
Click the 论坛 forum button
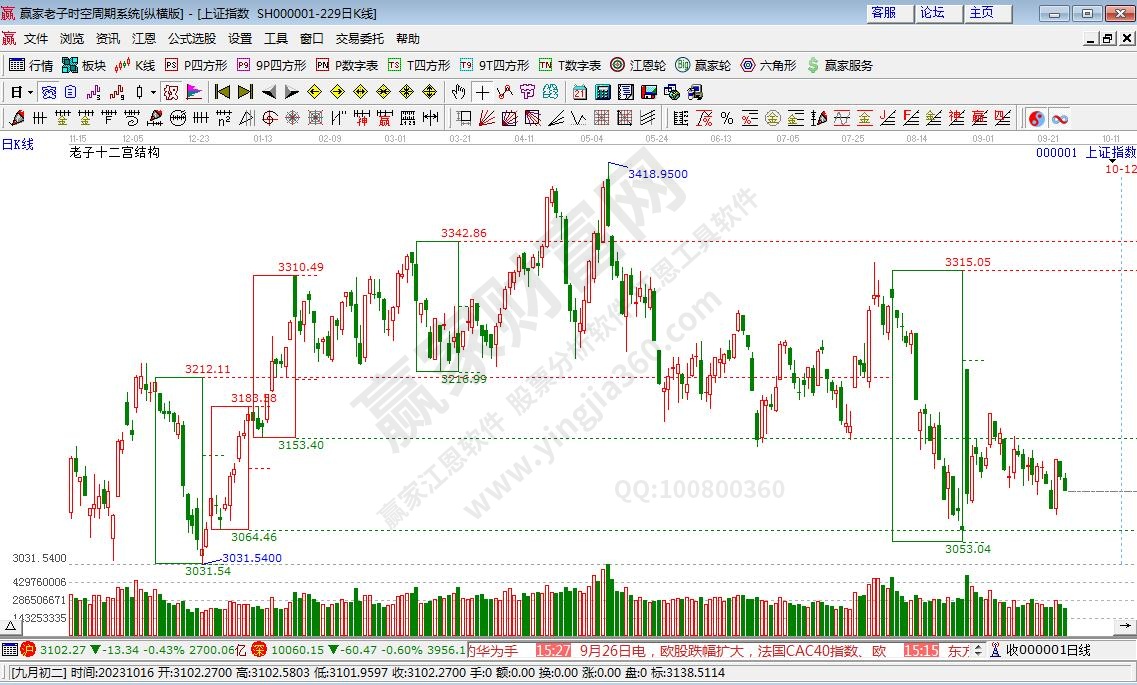pos(932,13)
